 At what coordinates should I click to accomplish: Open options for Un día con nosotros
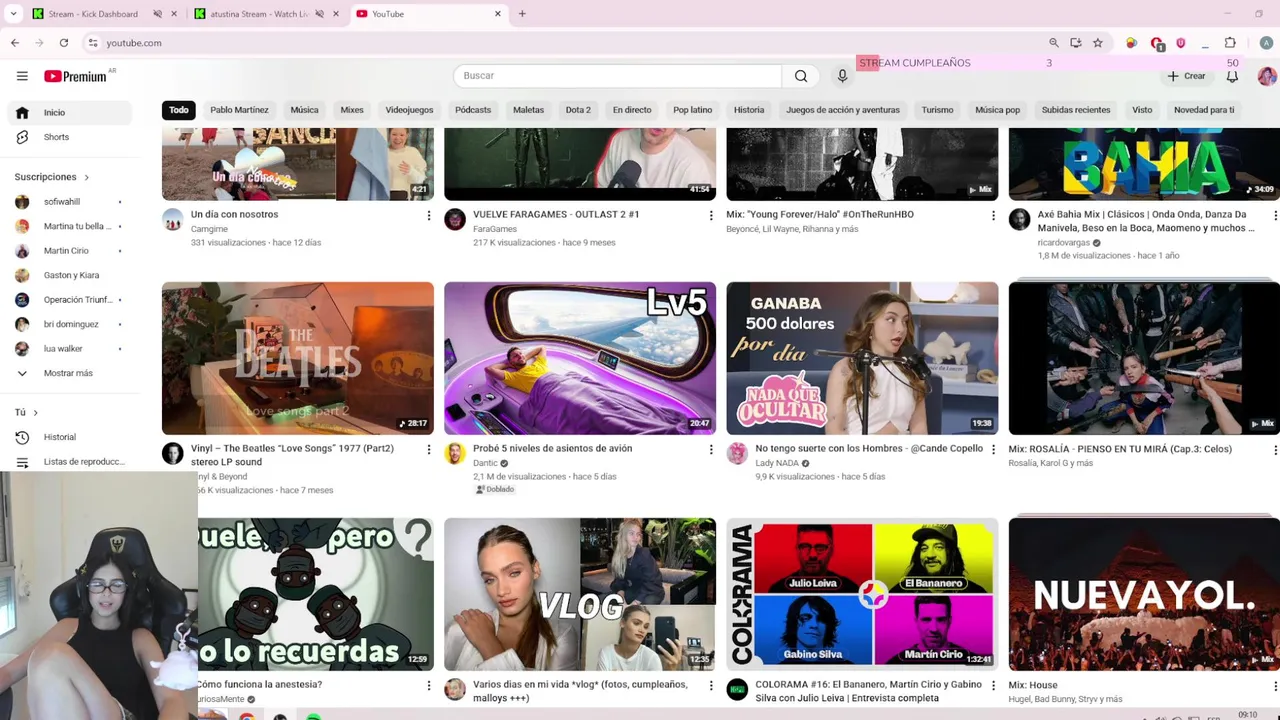tap(429, 215)
